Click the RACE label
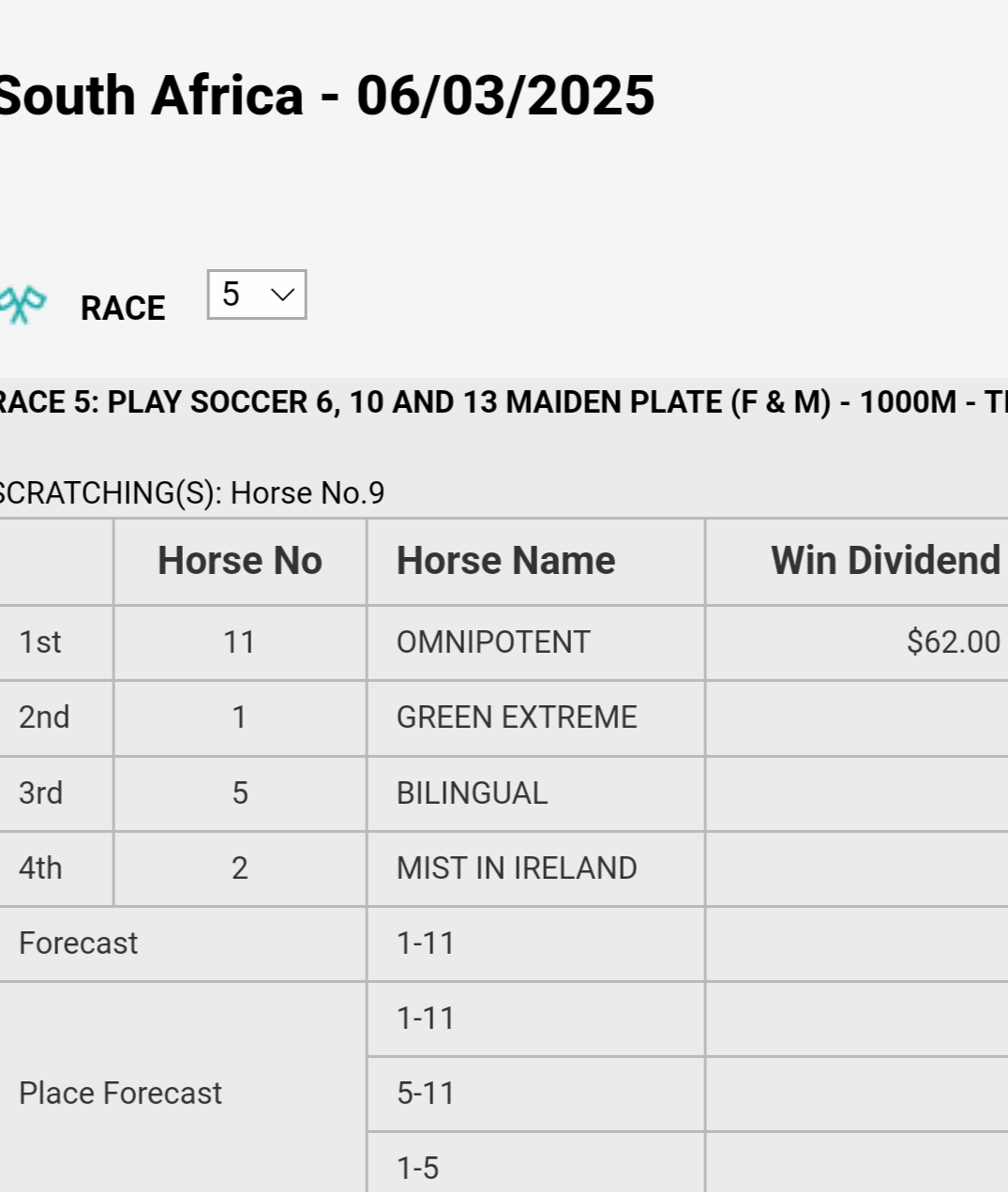The image size is (1008, 1192). (123, 308)
